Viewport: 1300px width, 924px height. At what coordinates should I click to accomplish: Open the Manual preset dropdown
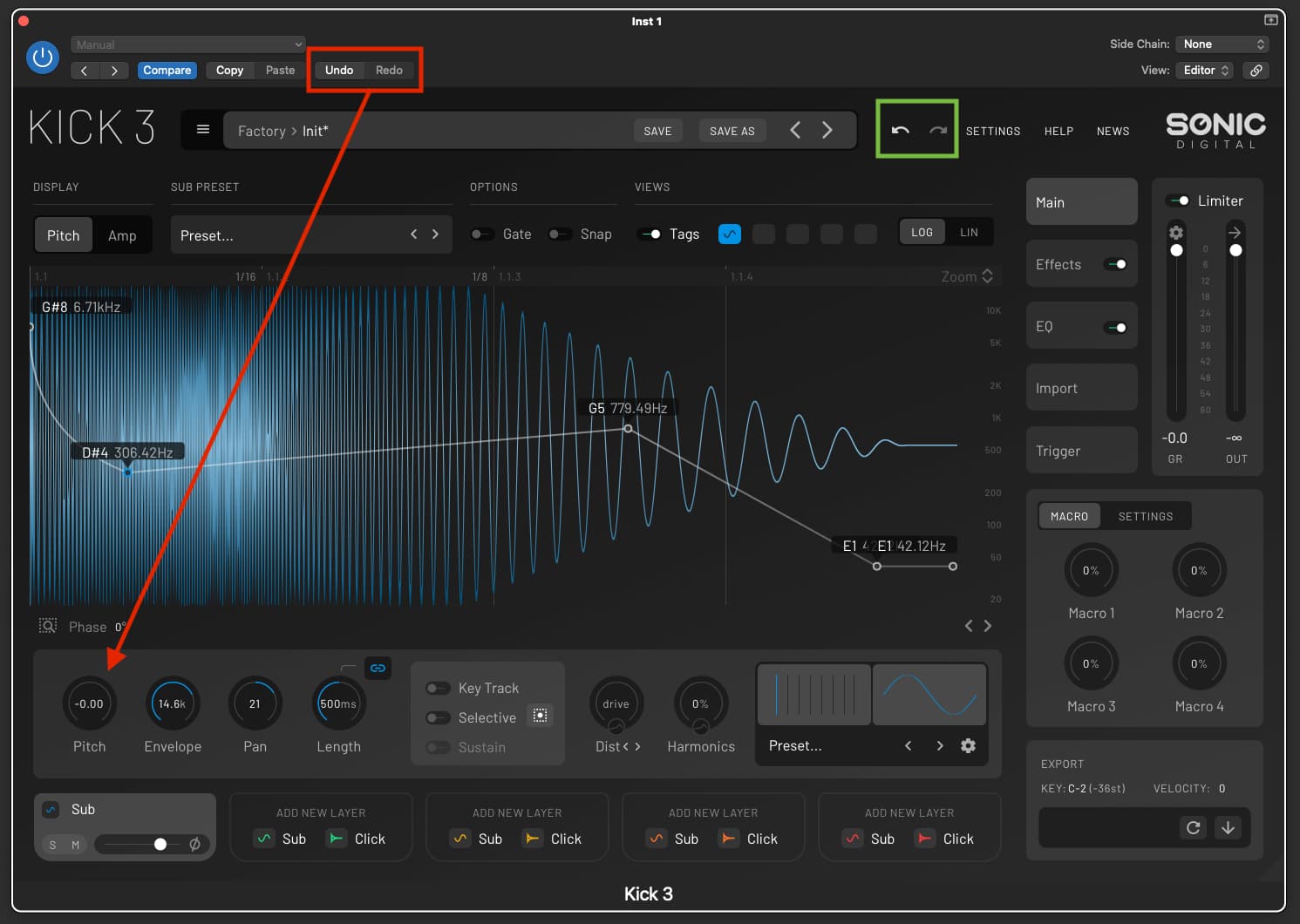(187, 44)
